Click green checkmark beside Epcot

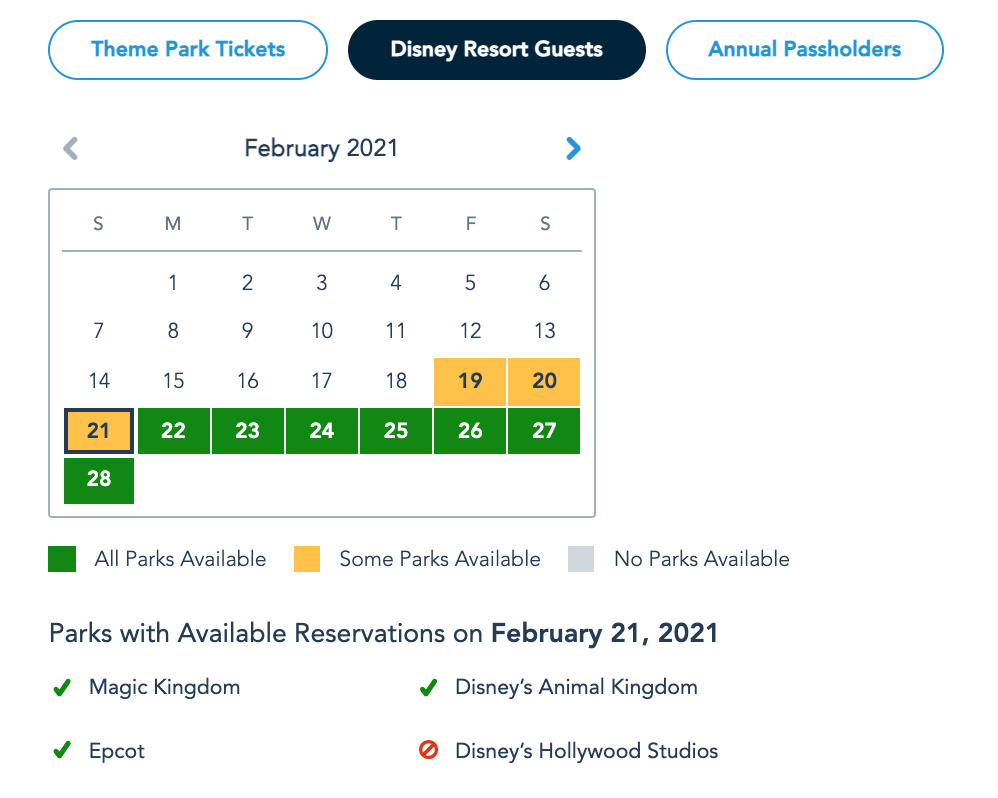62,751
